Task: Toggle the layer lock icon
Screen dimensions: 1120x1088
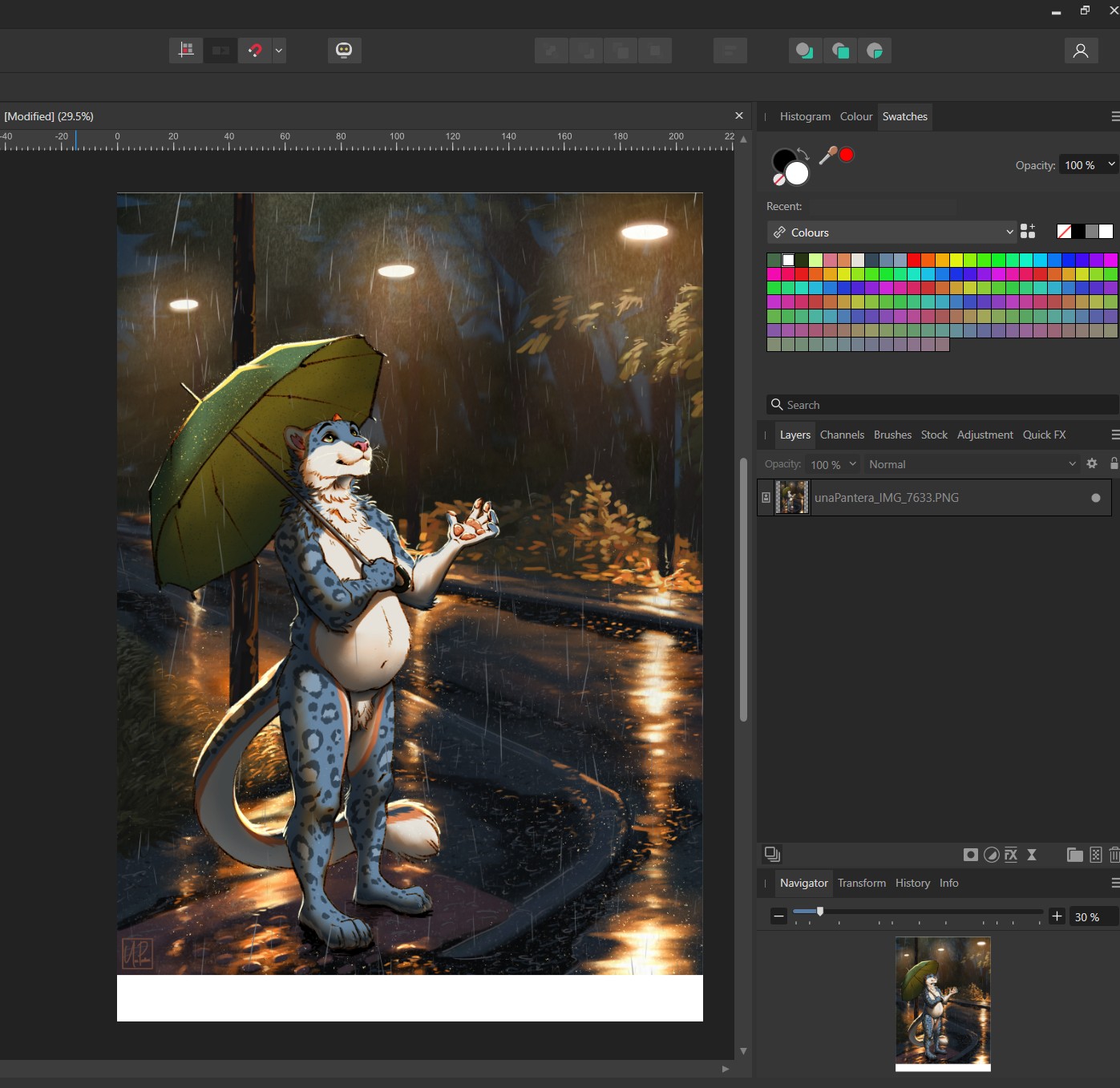Action: point(1114,463)
